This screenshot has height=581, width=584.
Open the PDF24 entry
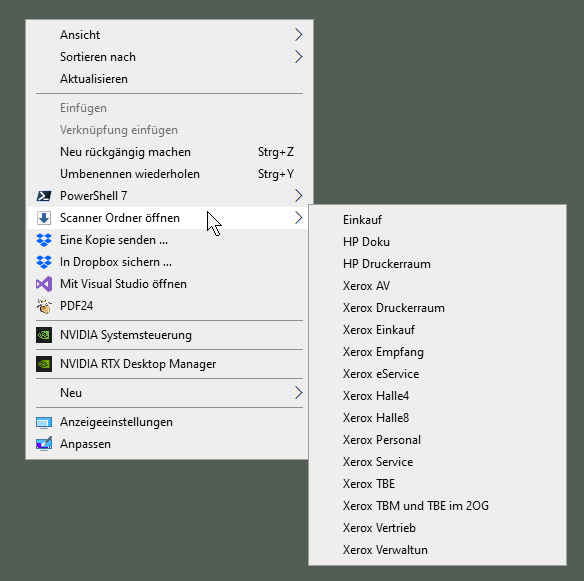click(x=168, y=306)
